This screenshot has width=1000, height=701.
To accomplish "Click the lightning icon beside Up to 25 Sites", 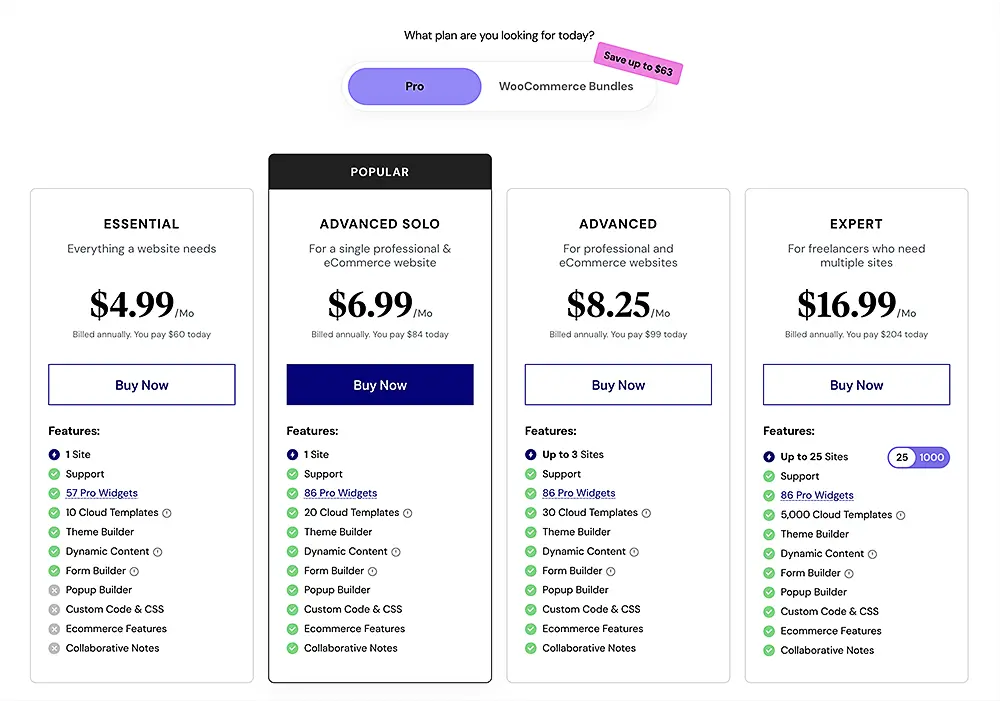I will (x=769, y=457).
